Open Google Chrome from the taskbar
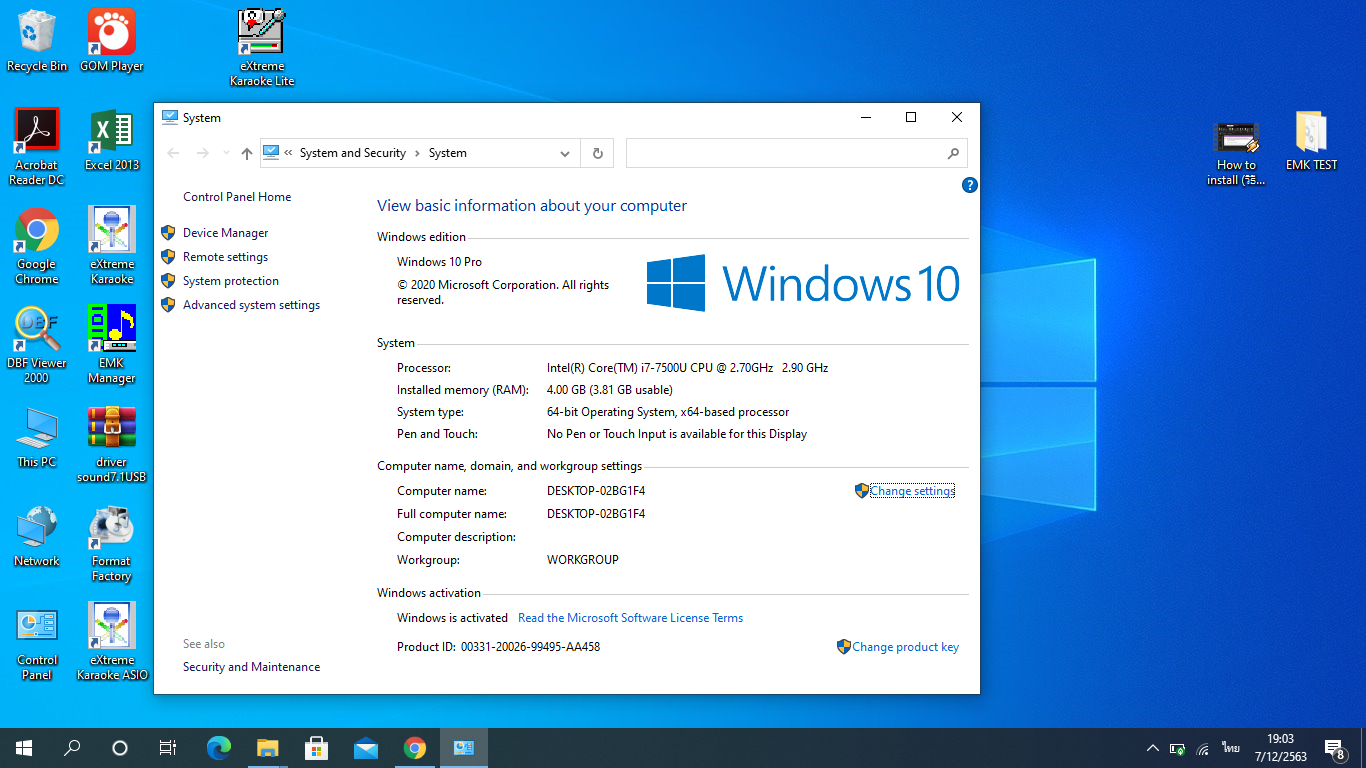 pyautogui.click(x=415, y=748)
